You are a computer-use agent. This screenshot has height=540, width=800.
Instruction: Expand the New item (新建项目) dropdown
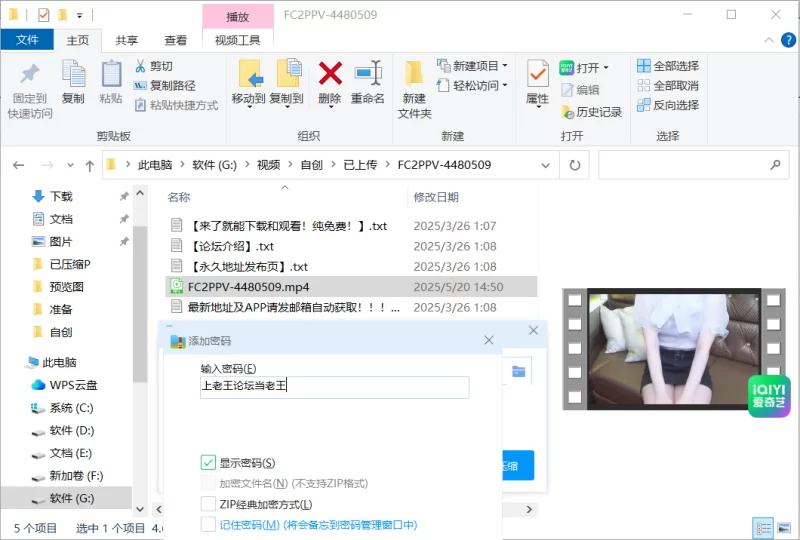pyautogui.click(x=505, y=66)
